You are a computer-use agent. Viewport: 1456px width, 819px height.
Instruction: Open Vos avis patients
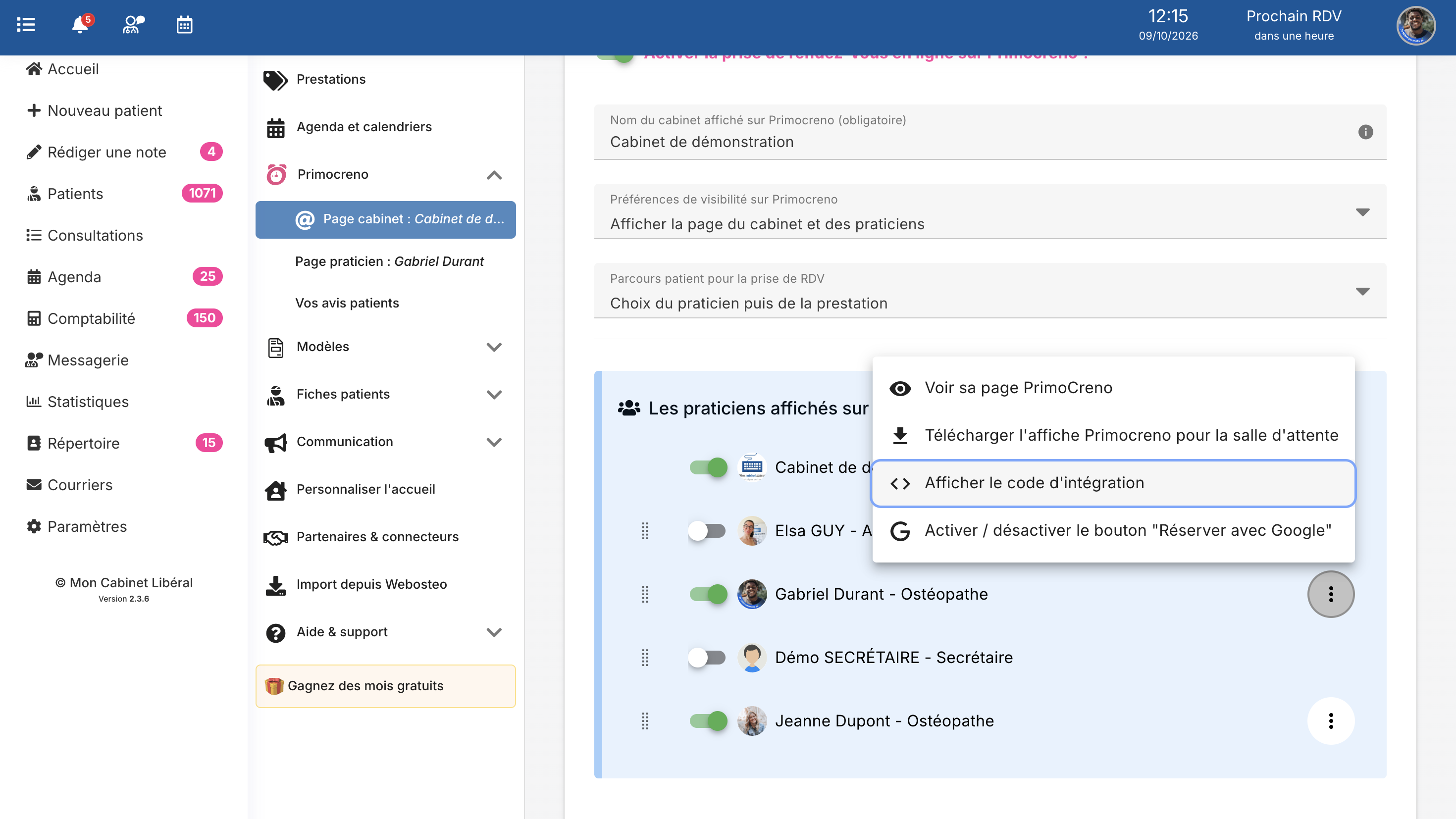point(347,304)
